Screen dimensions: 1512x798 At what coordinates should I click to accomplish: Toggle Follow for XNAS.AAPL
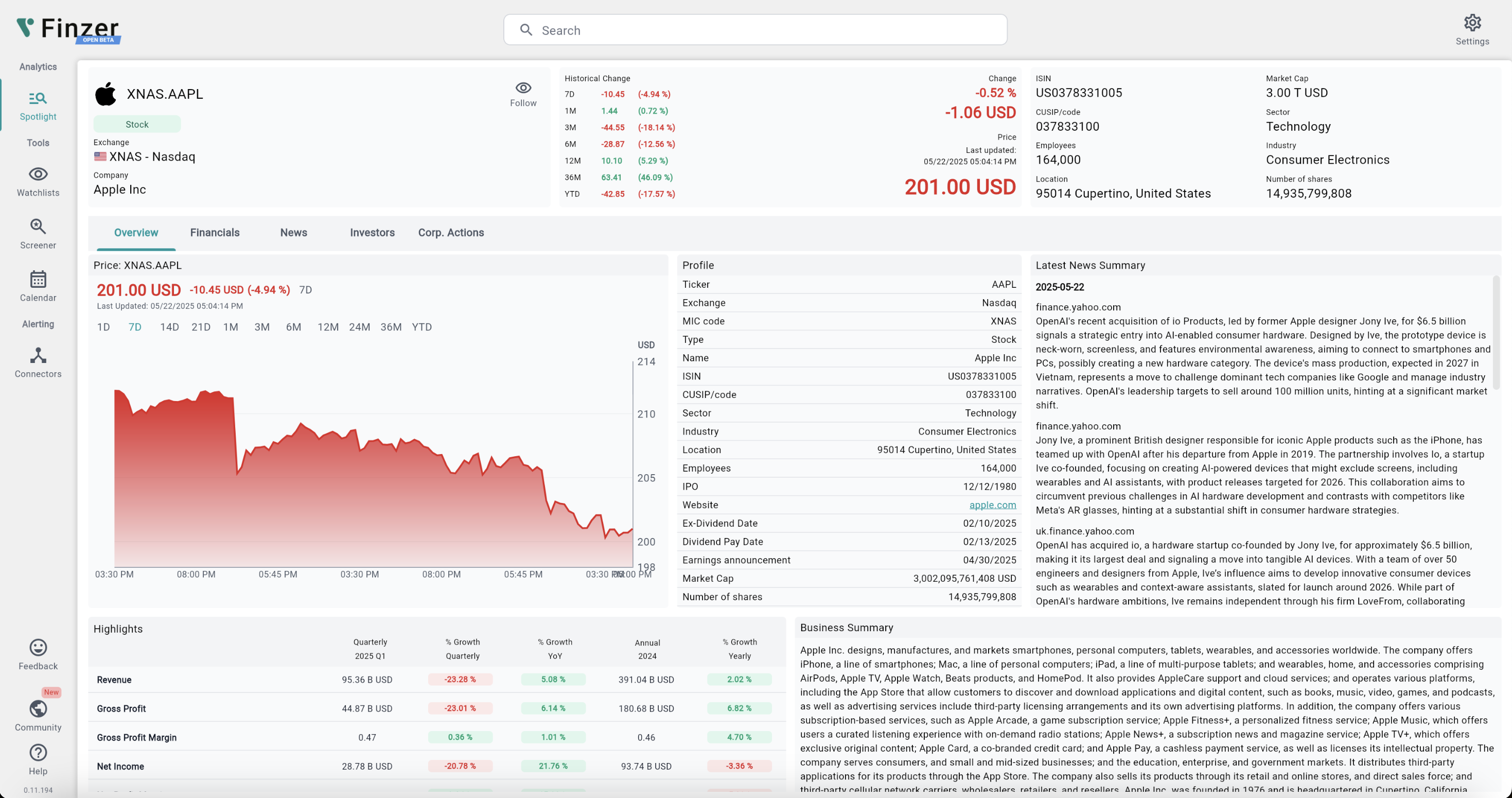pos(523,94)
